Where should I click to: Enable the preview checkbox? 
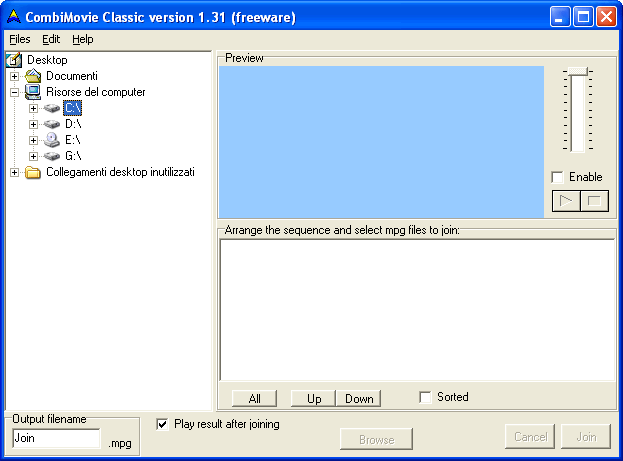[557, 177]
